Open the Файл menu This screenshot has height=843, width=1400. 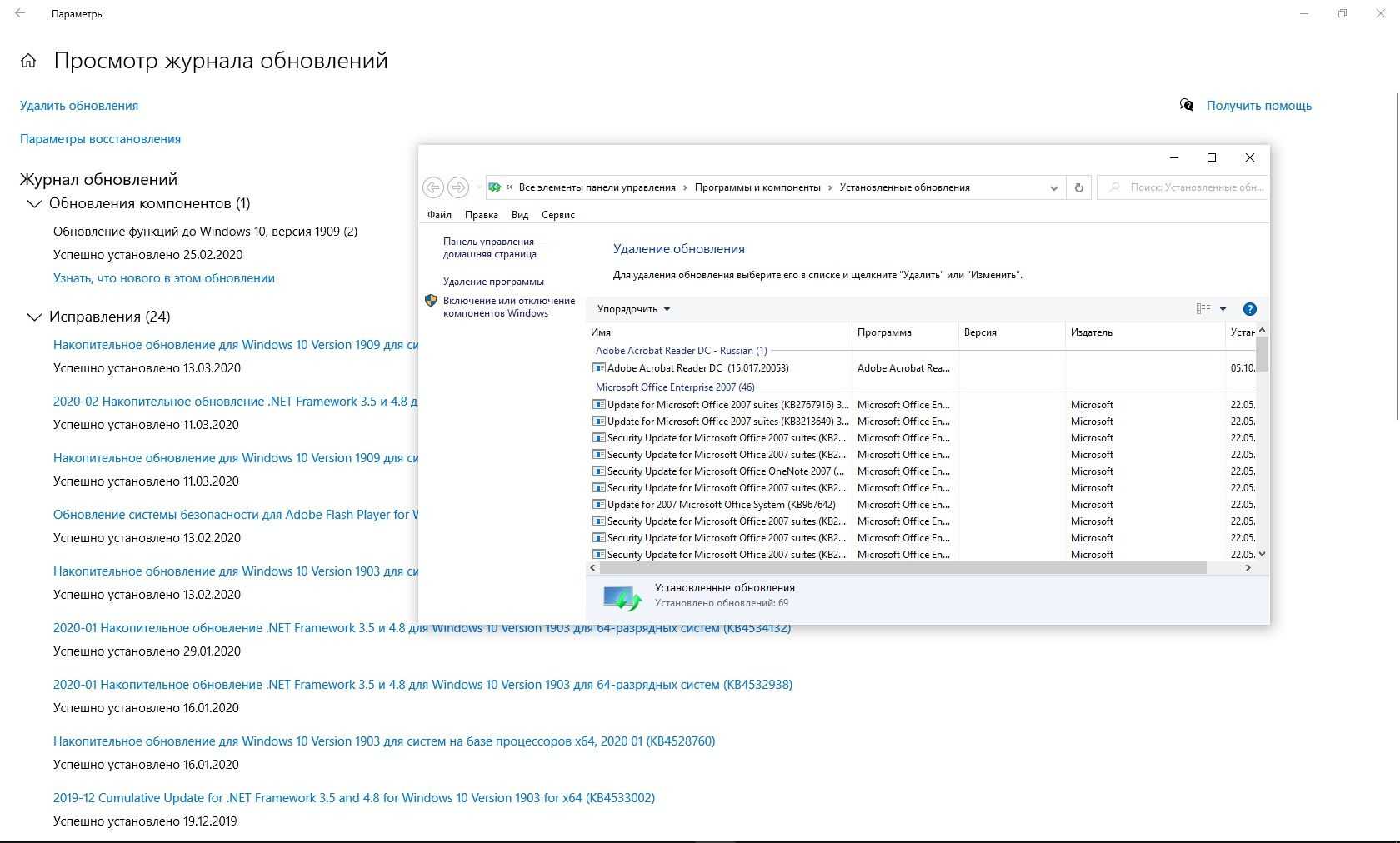click(x=439, y=215)
